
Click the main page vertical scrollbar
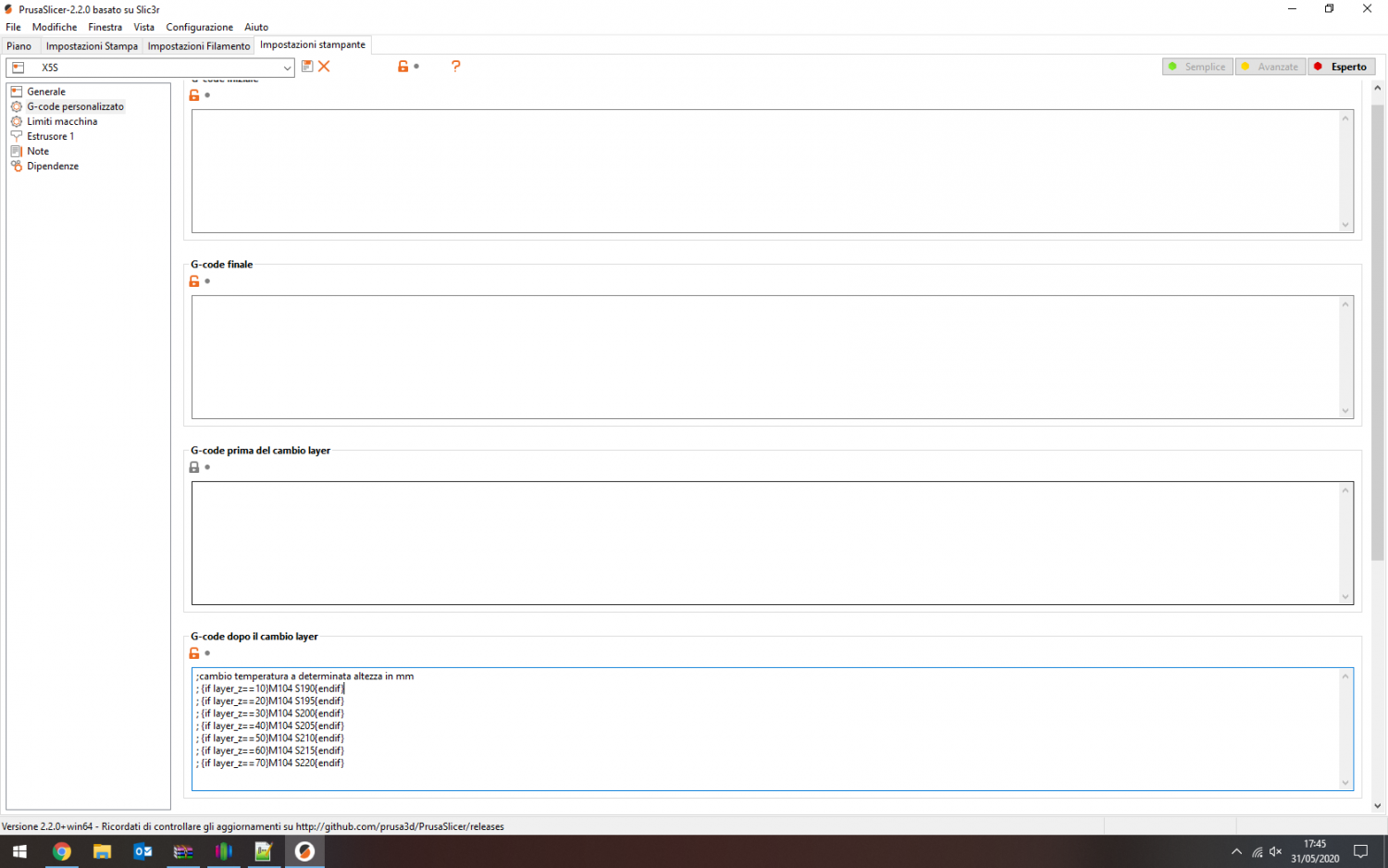[1377, 333]
